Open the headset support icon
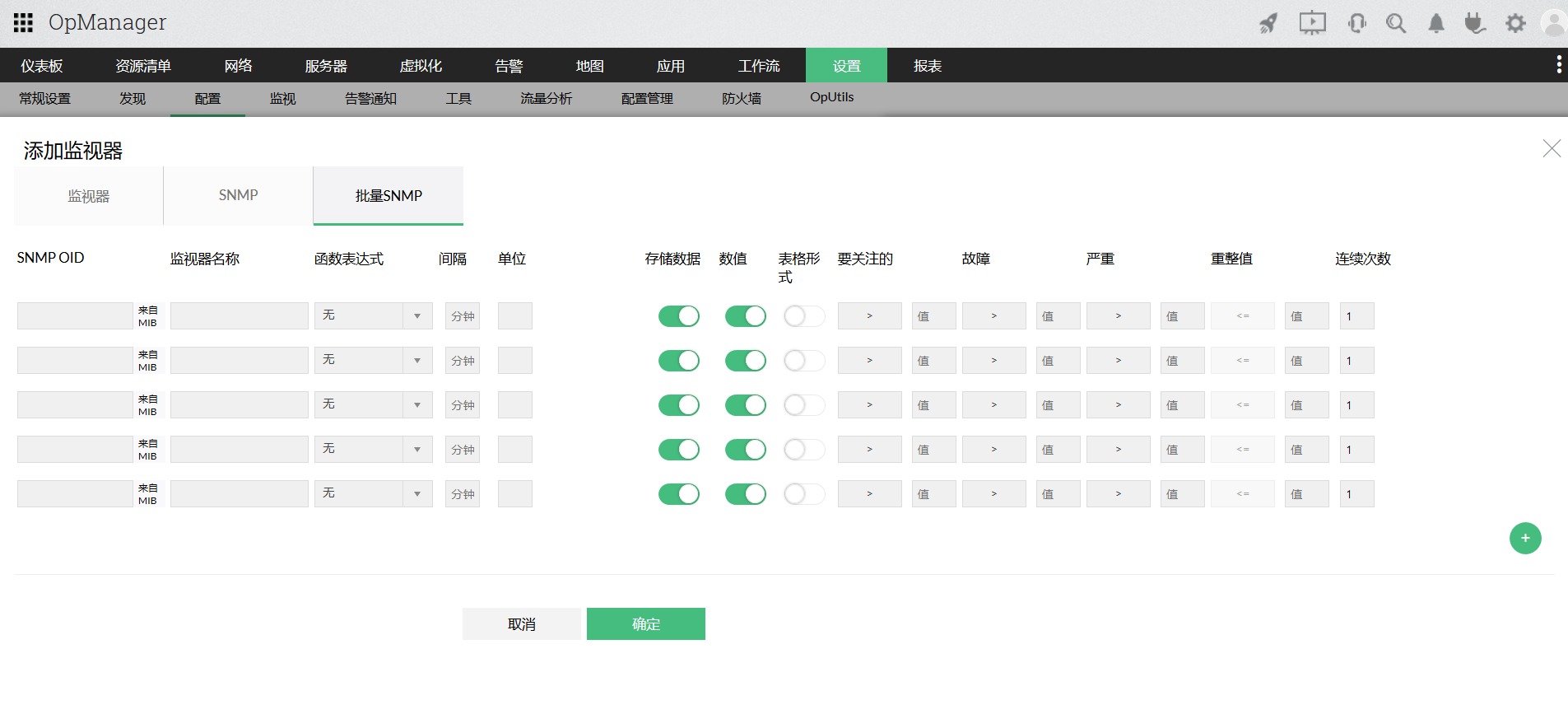 pyautogui.click(x=1356, y=23)
